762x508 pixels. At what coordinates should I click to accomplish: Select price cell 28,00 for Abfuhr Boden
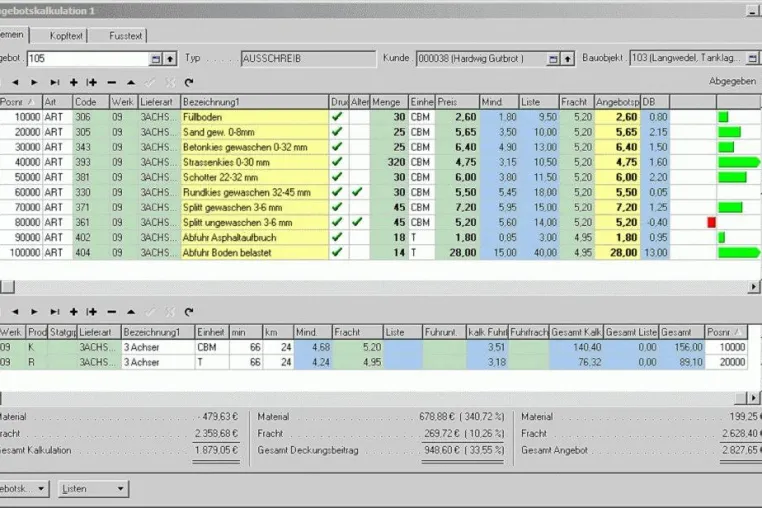click(457, 253)
